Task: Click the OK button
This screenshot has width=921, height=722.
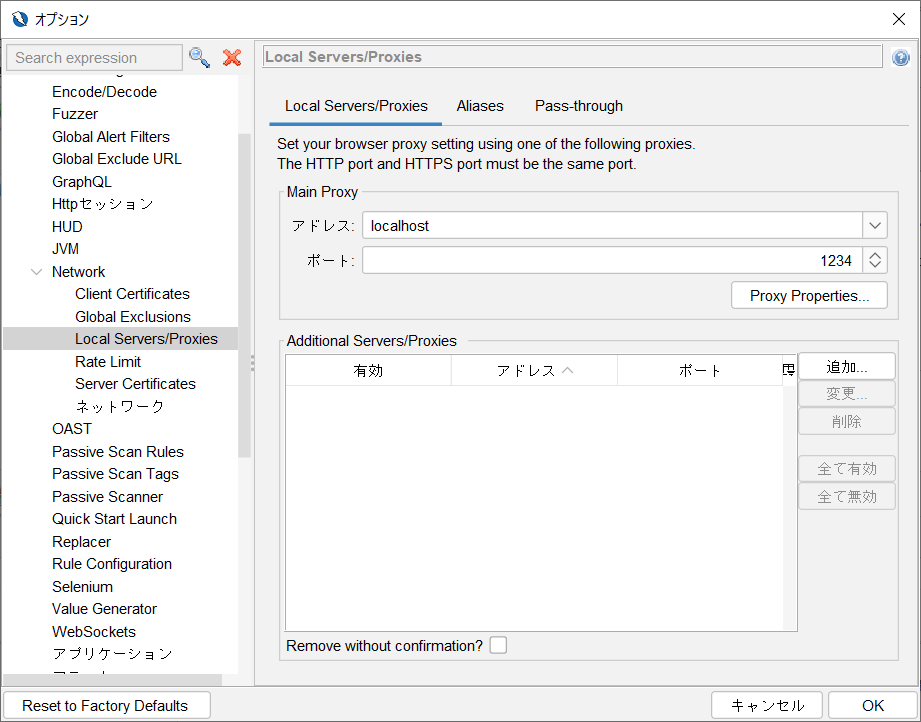Action: (x=872, y=705)
